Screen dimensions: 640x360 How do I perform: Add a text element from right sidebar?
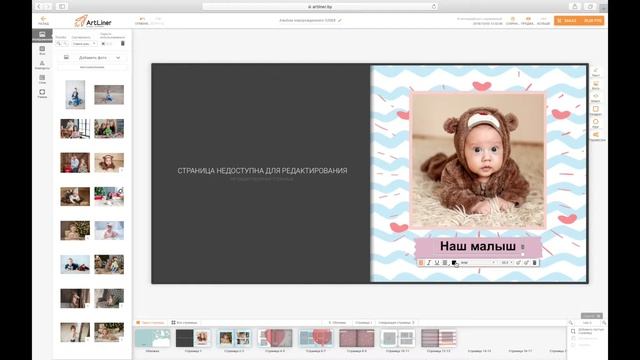click(596, 72)
